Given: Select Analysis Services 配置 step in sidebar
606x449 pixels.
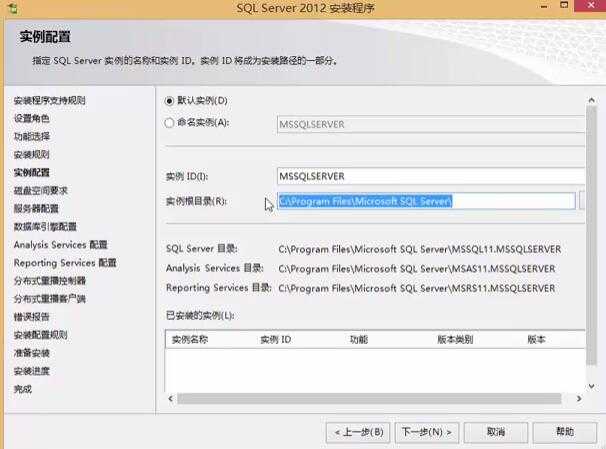Looking at the screenshot, I should click(x=61, y=245).
